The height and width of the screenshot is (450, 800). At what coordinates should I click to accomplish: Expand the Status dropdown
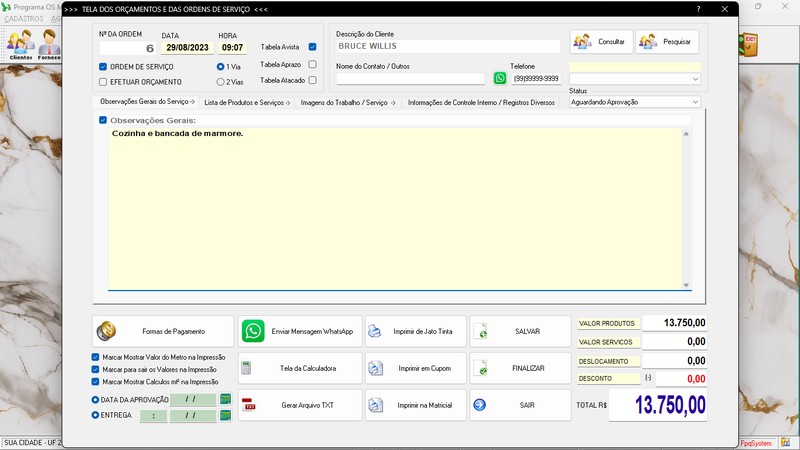click(694, 101)
